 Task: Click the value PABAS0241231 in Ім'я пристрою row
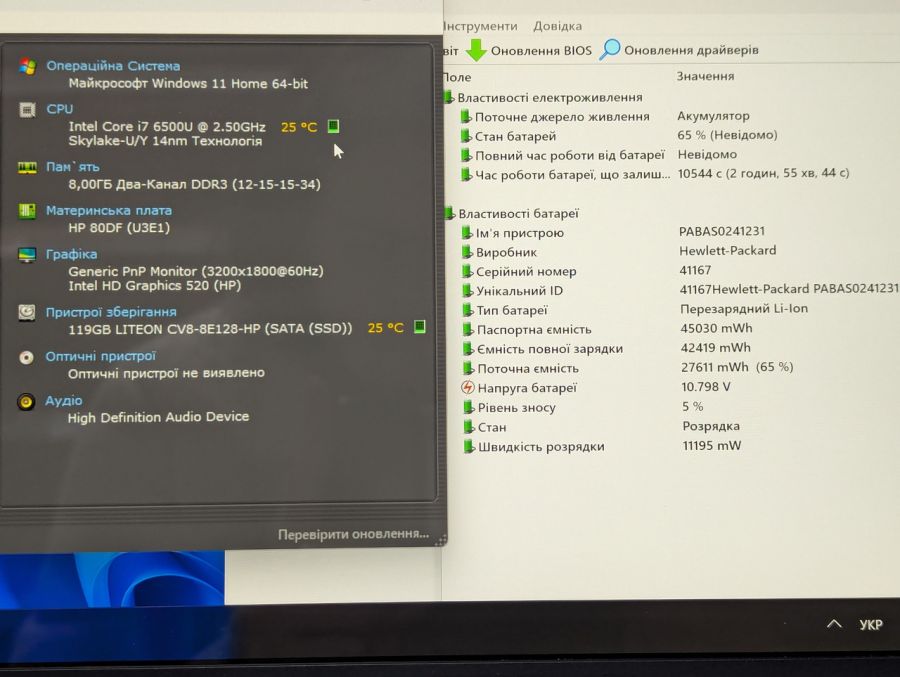pos(721,231)
